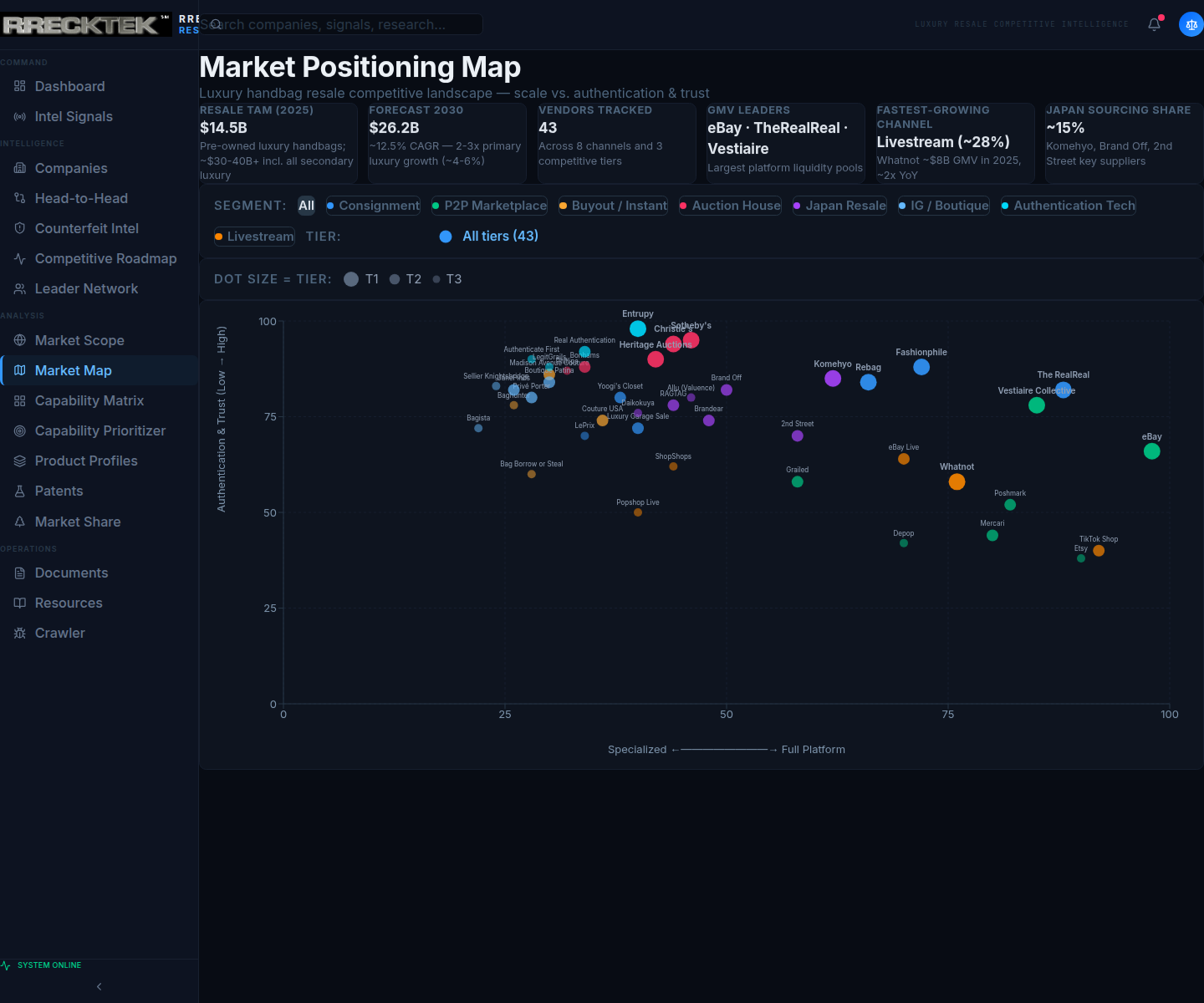
Task: Open Intel Signals radar icon
Action: coord(20,116)
